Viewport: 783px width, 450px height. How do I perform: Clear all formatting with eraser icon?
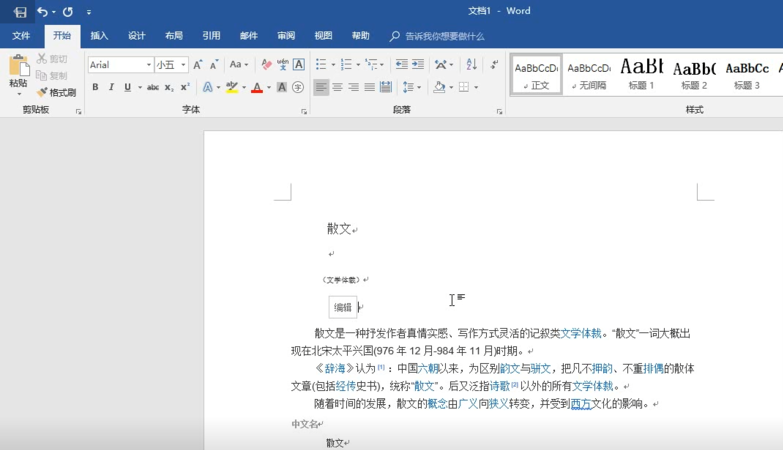pos(266,64)
